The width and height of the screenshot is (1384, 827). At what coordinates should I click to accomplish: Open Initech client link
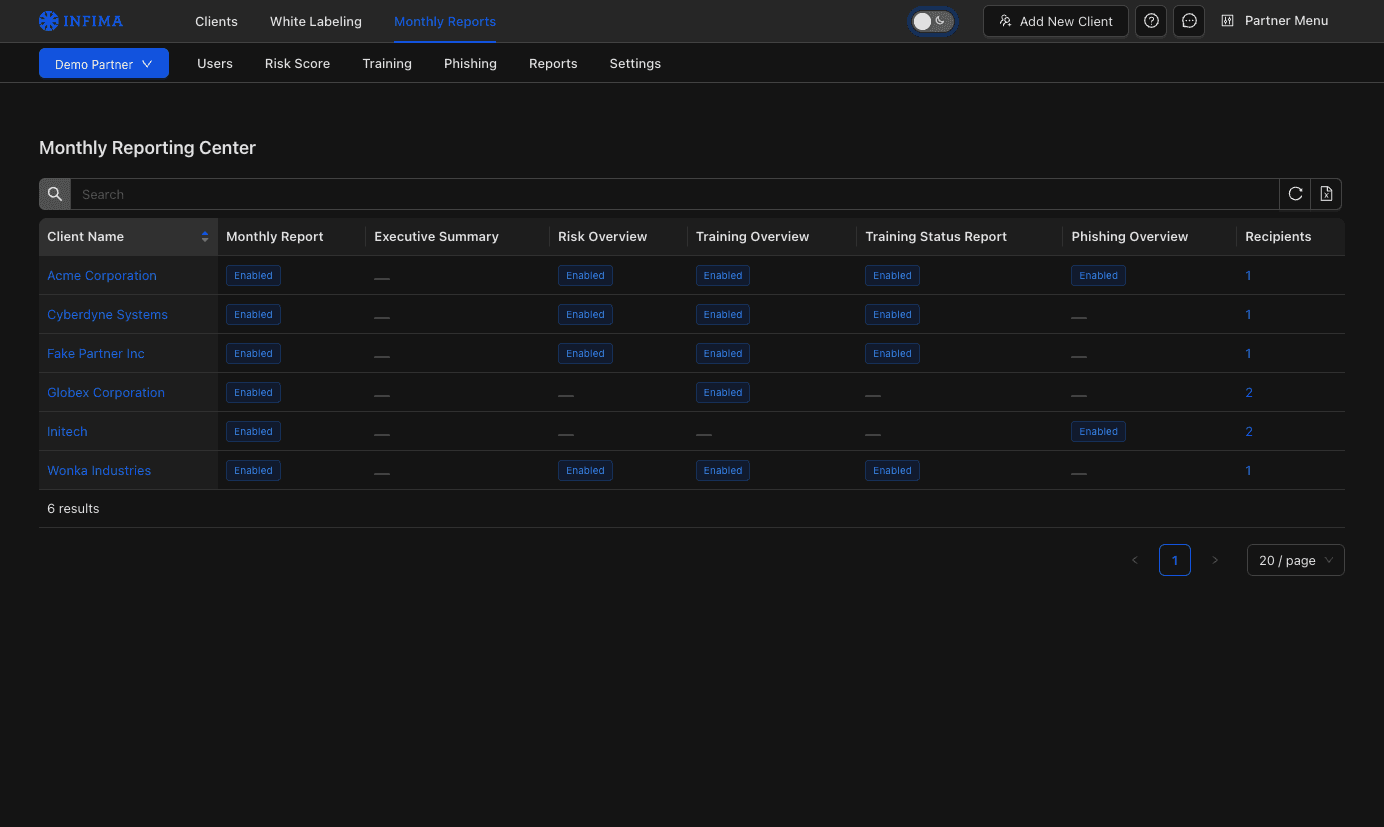point(67,431)
